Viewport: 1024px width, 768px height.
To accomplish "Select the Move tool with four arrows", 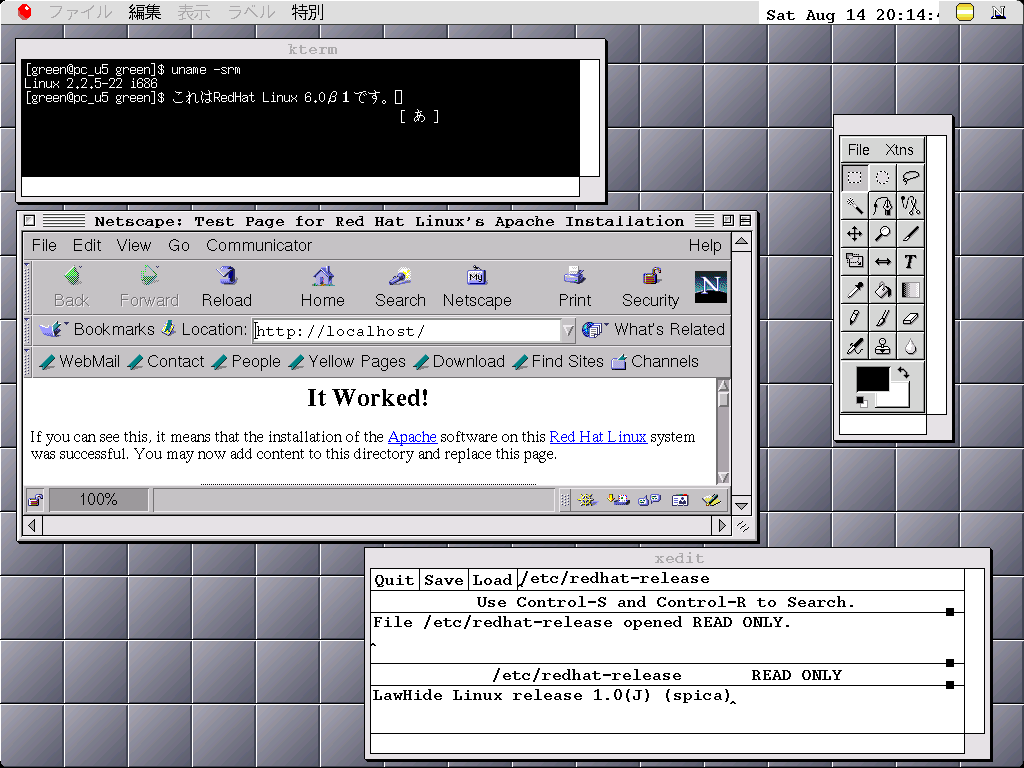I will (854, 234).
